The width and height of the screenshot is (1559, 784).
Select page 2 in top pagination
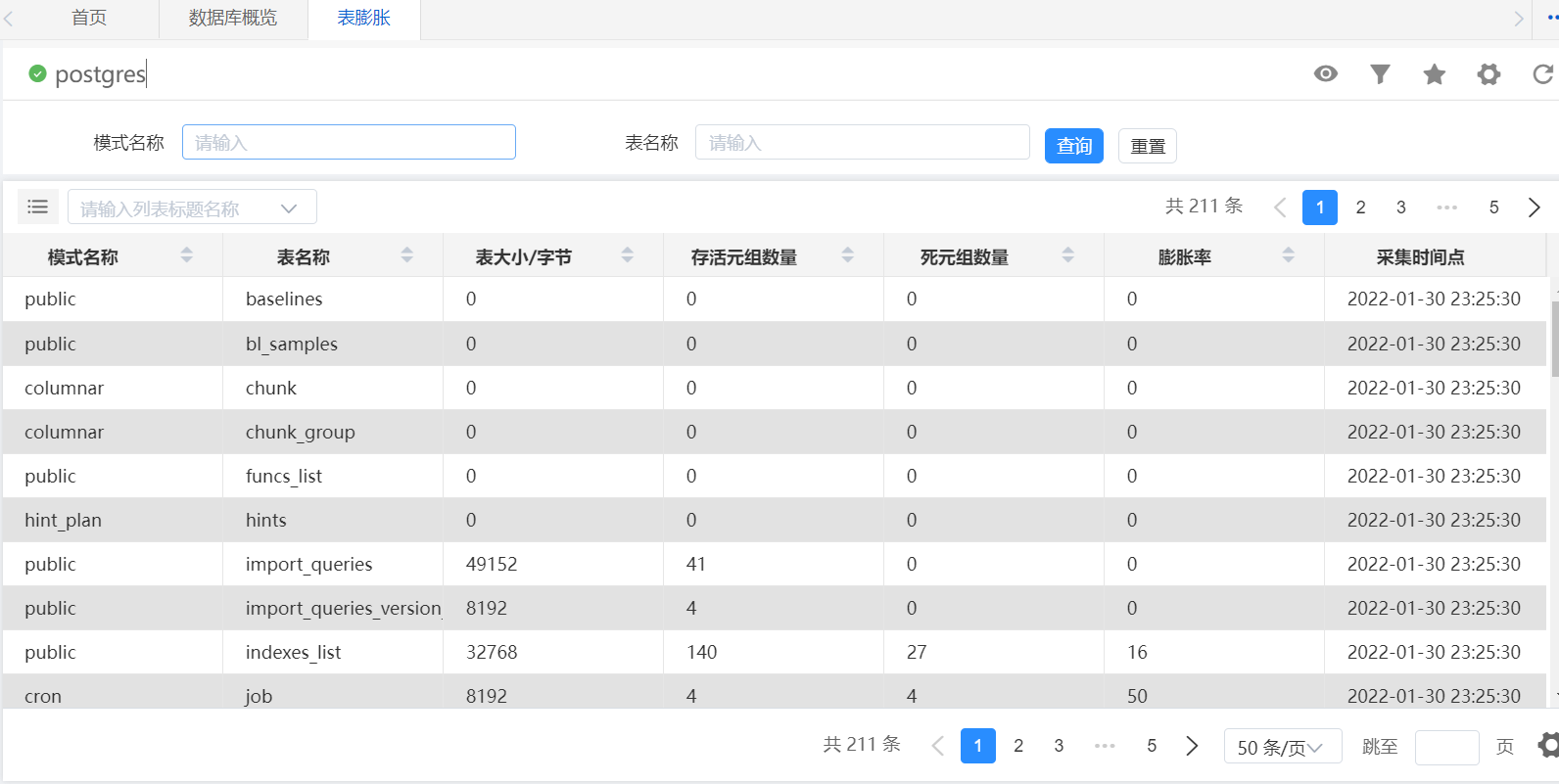pyautogui.click(x=1360, y=208)
